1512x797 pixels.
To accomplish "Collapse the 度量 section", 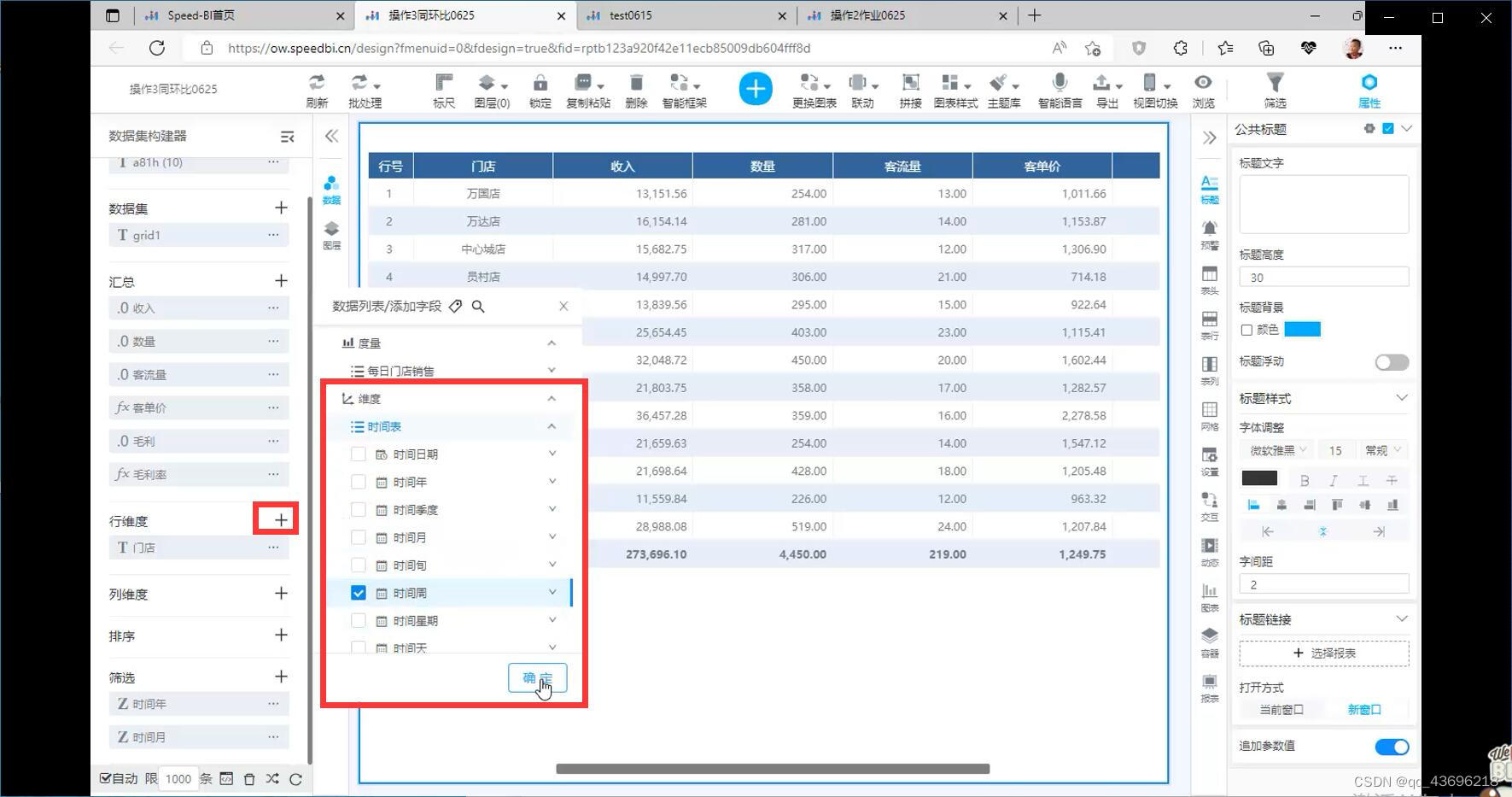I will (x=552, y=343).
